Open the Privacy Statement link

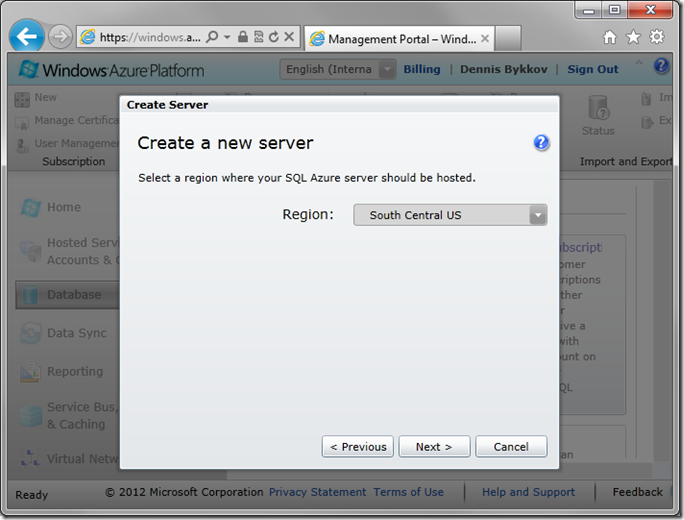(x=318, y=492)
